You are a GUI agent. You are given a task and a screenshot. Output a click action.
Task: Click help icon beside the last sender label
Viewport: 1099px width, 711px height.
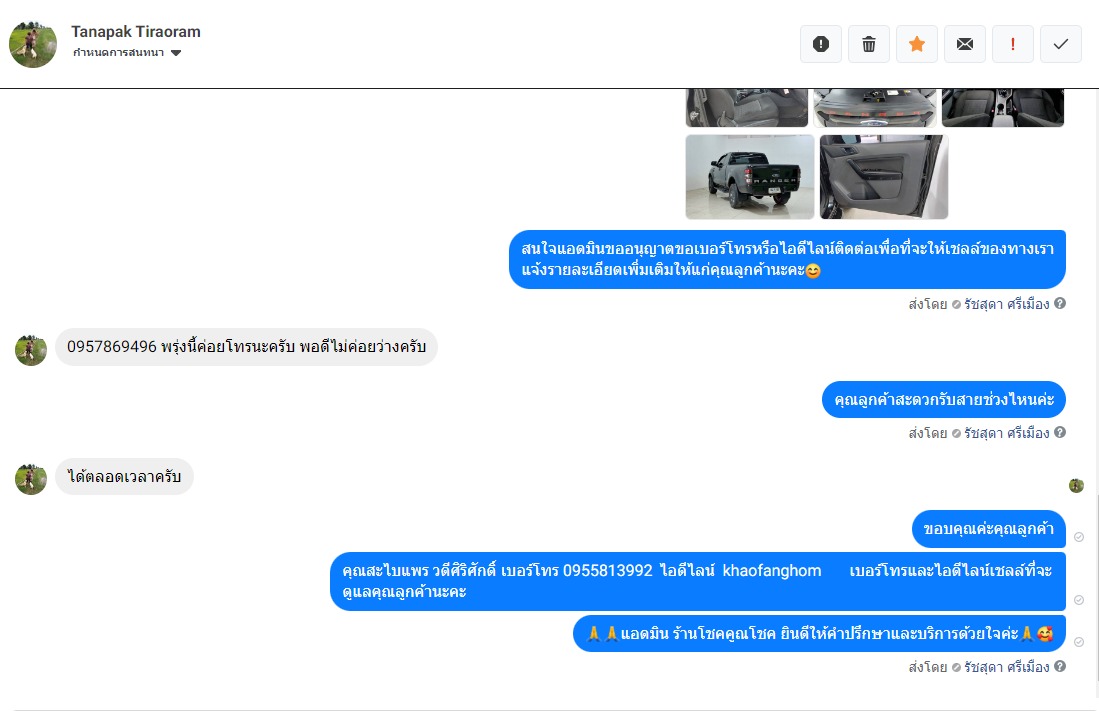click(x=1060, y=666)
